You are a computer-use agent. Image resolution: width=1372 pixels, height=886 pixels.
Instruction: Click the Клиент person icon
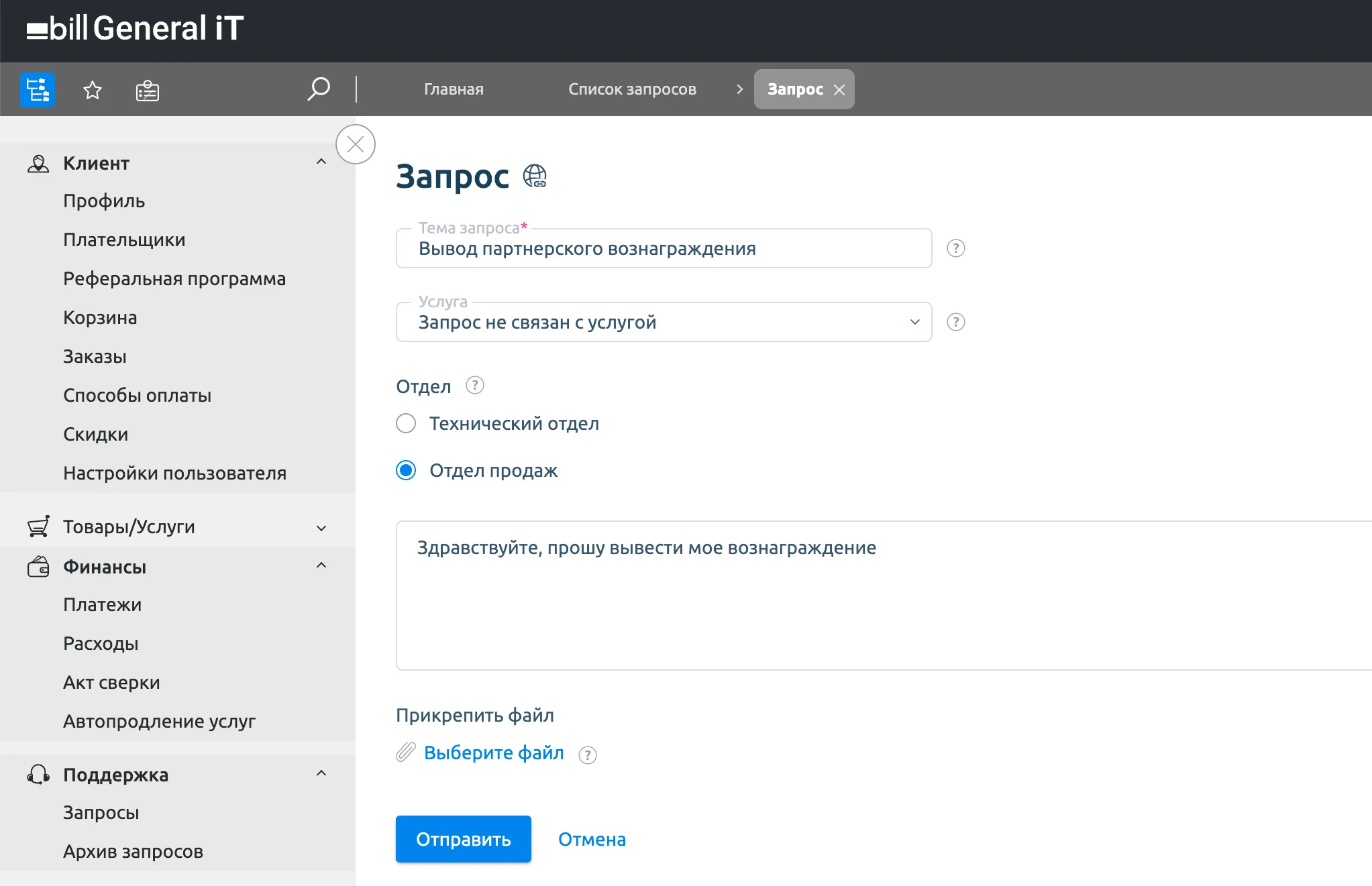38,163
